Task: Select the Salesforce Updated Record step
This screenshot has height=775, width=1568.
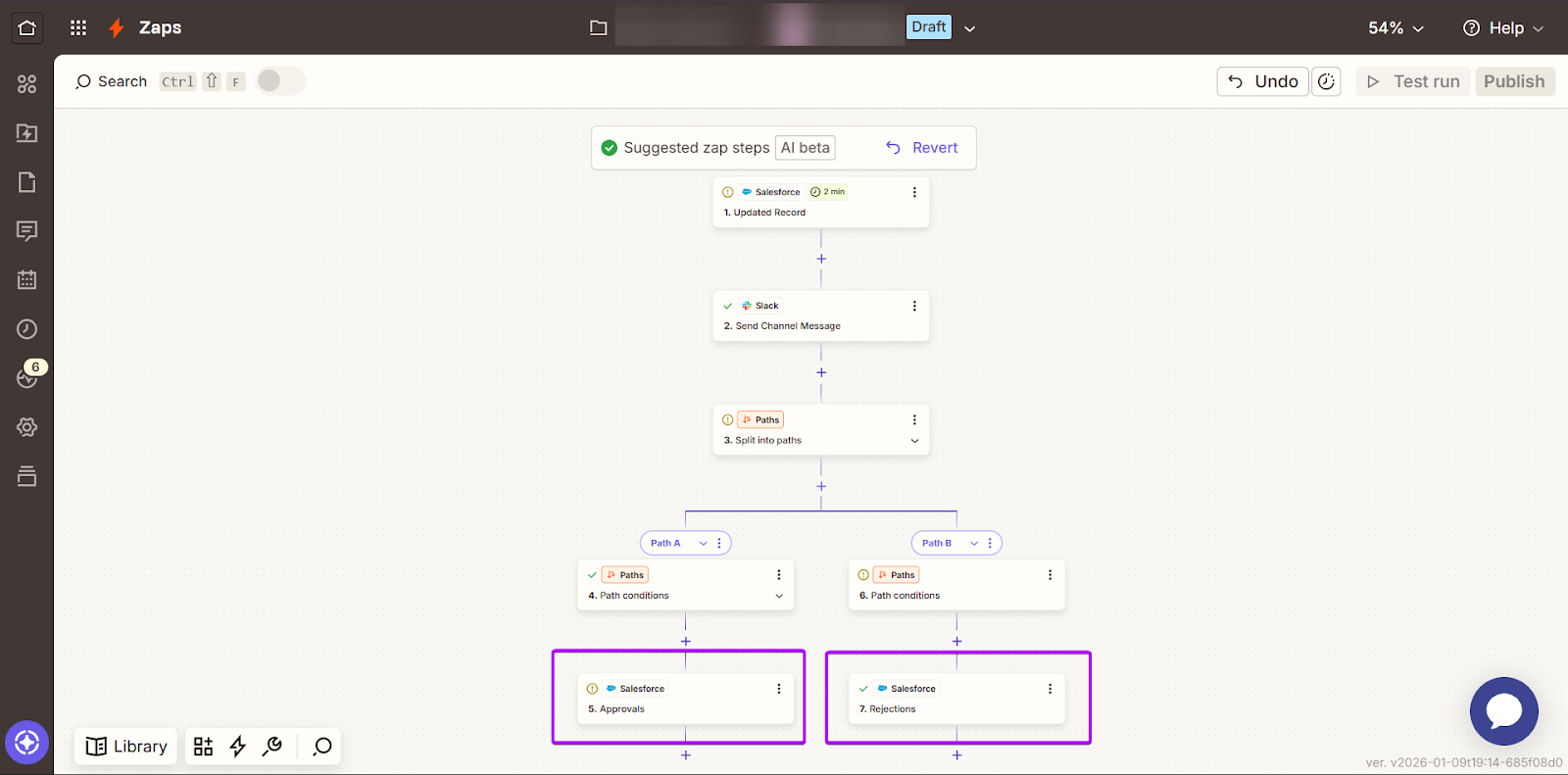Action: (x=821, y=202)
